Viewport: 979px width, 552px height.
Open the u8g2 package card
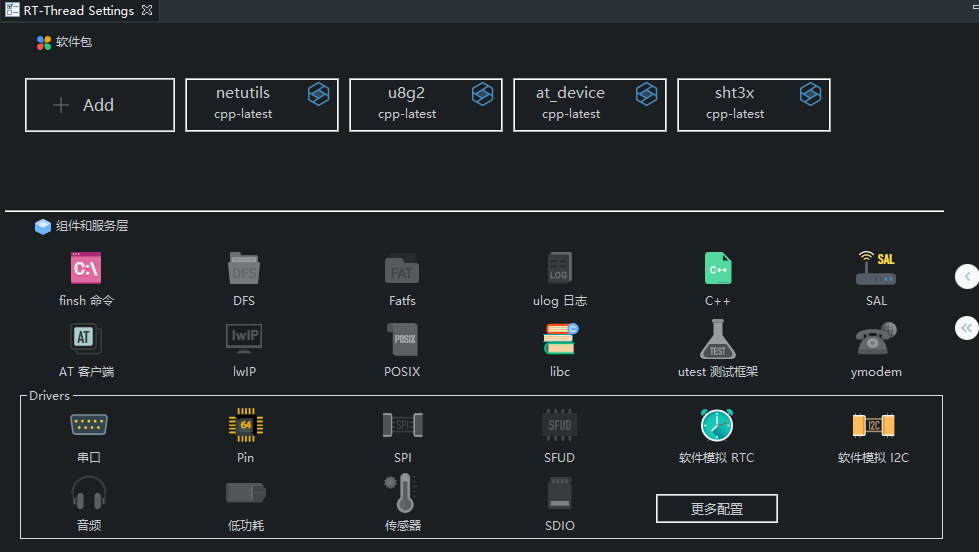tap(426, 105)
